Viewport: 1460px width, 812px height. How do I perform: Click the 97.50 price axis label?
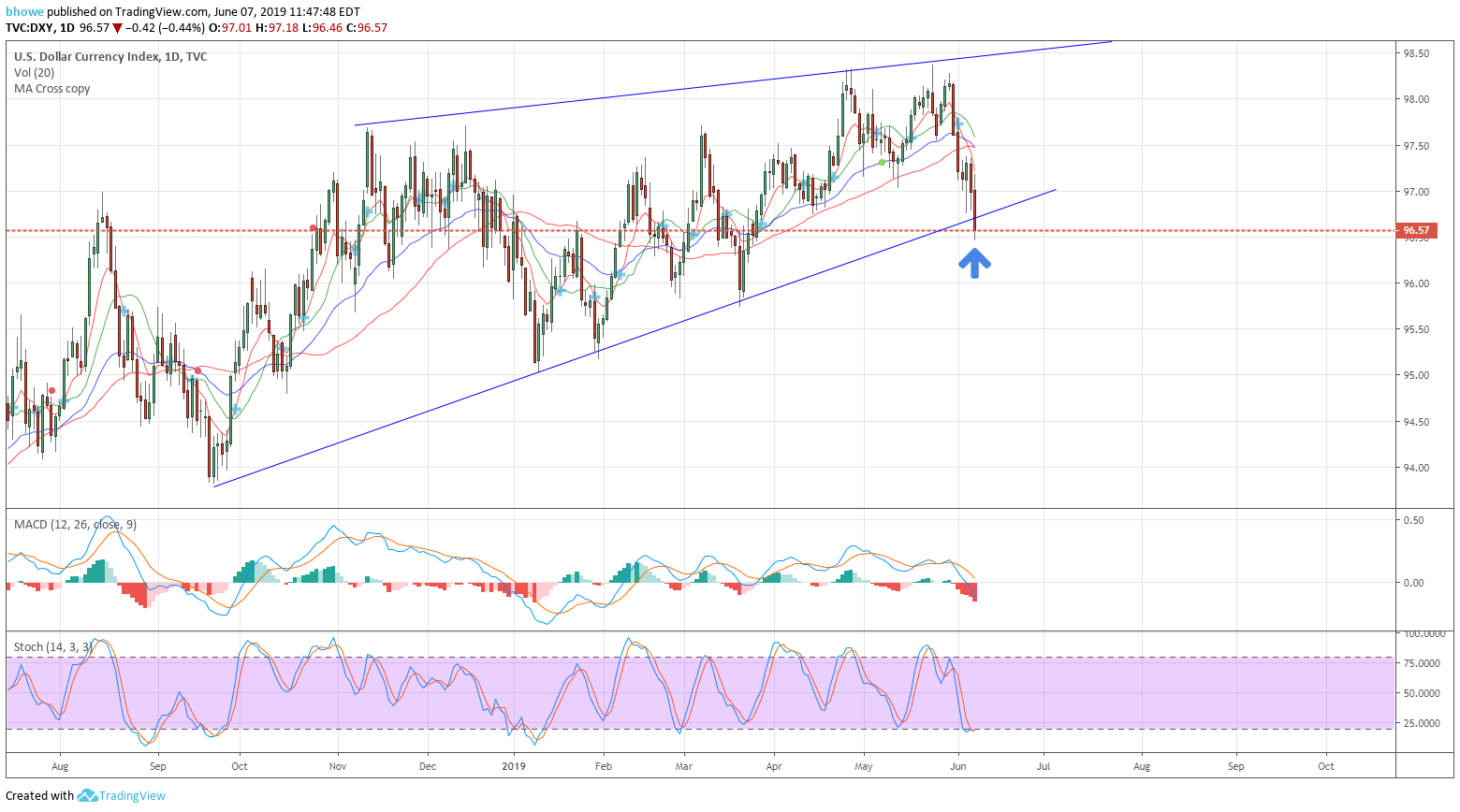(1415, 146)
